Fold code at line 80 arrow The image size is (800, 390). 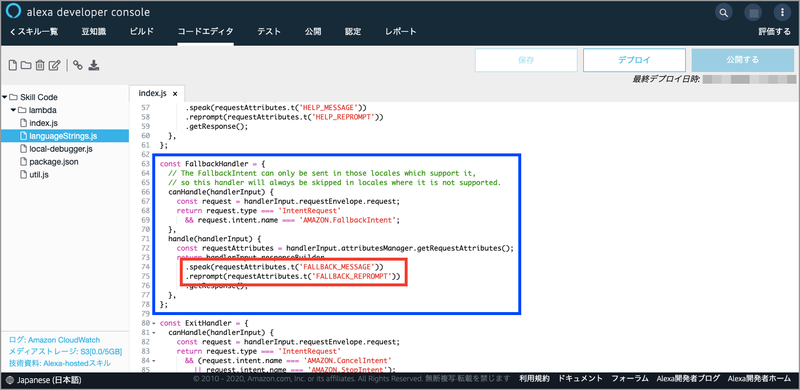click(x=154, y=324)
